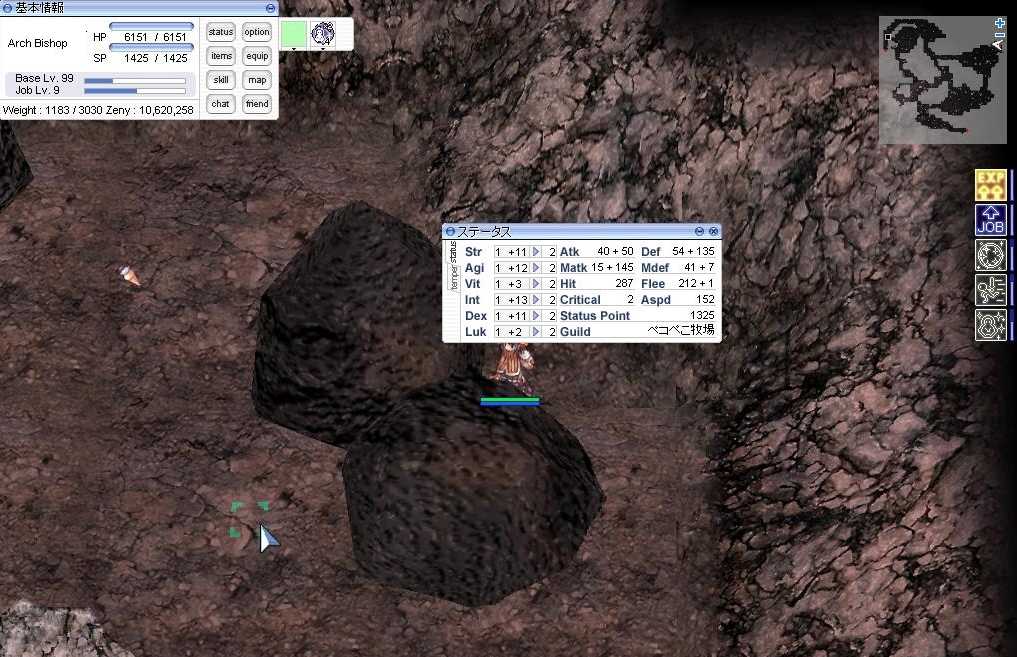Click the Hit value 287

coord(624,283)
